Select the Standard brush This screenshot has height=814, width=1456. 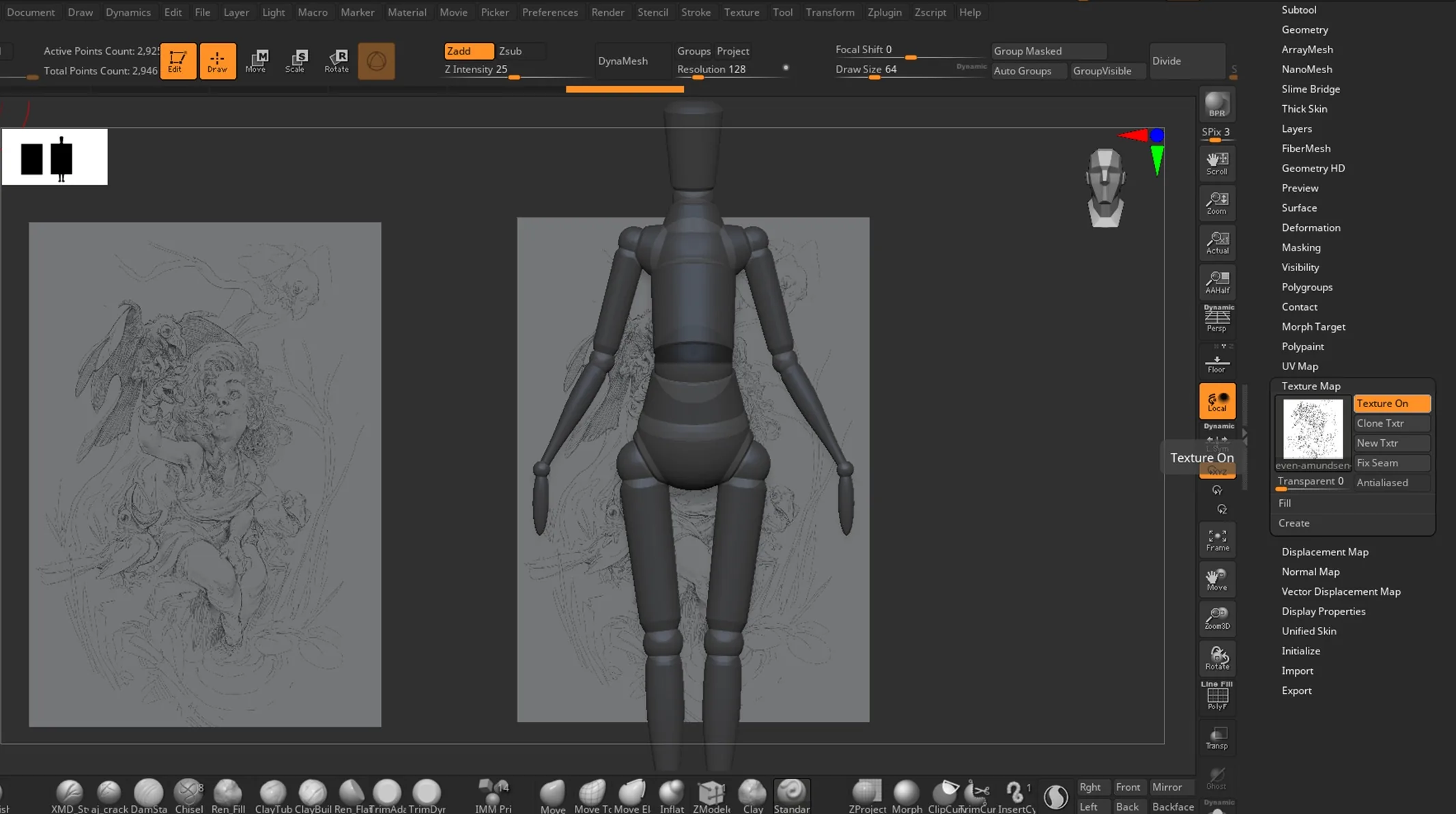pos(792,796)
